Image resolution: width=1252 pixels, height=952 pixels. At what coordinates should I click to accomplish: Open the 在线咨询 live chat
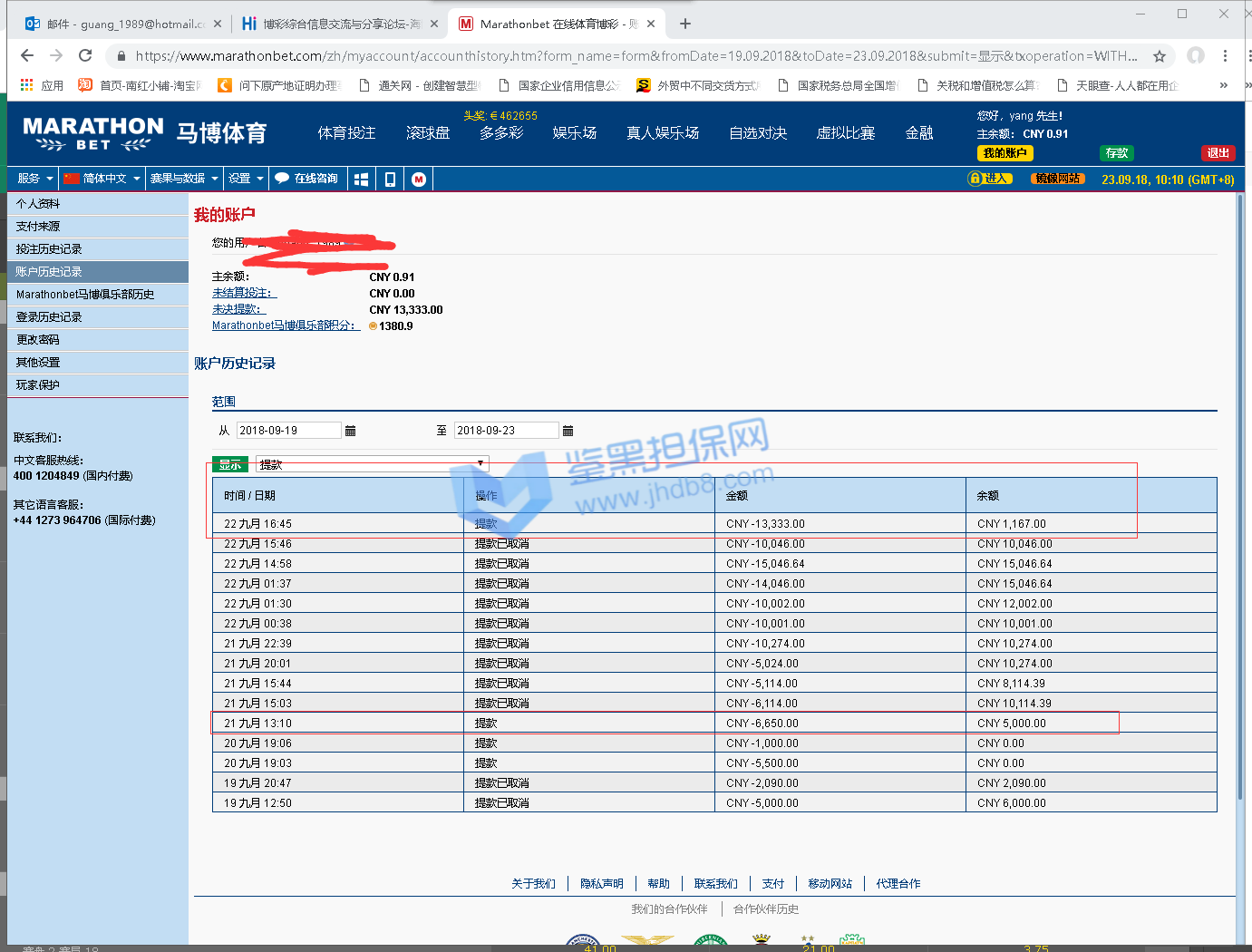pos(306,179)
